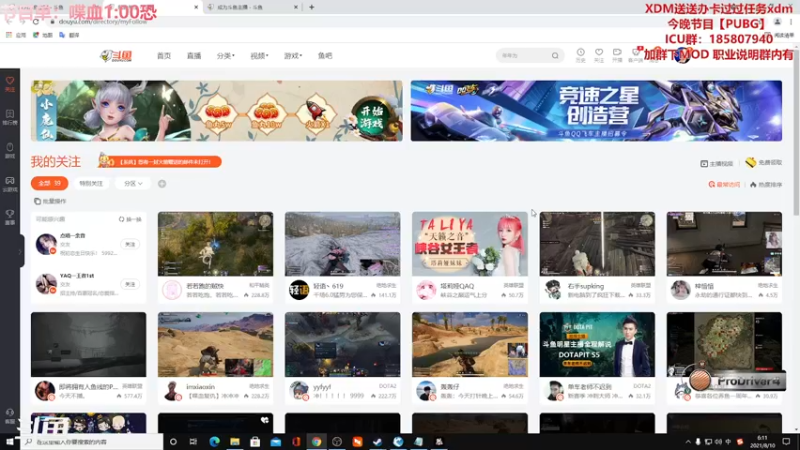
Task: Follow YAQ recommended streamer via 关注 button
Action: point(130,284)
